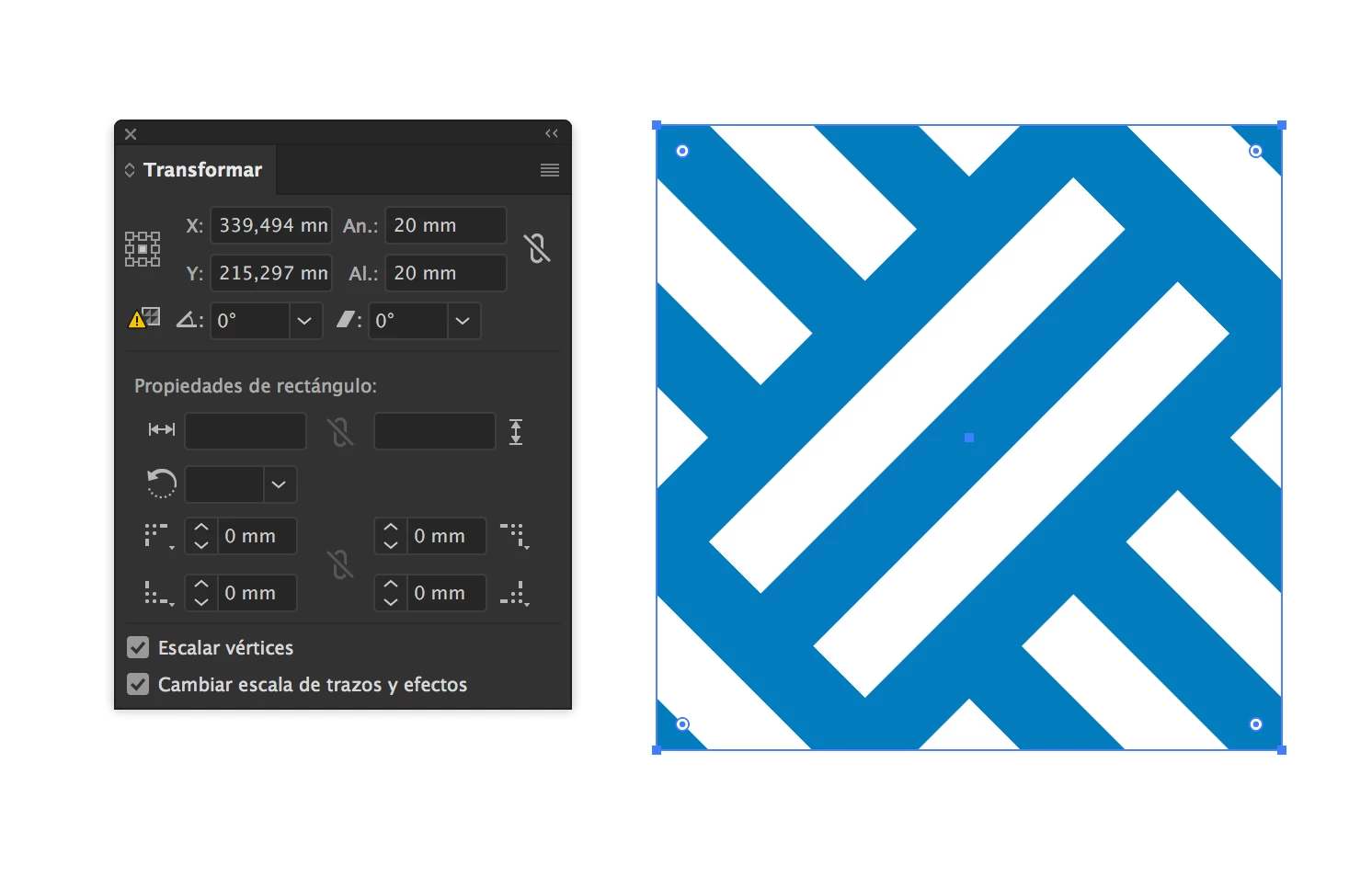
Task: Click the top-right corner radius widget on the artwork
Action: pos(1256,151)
